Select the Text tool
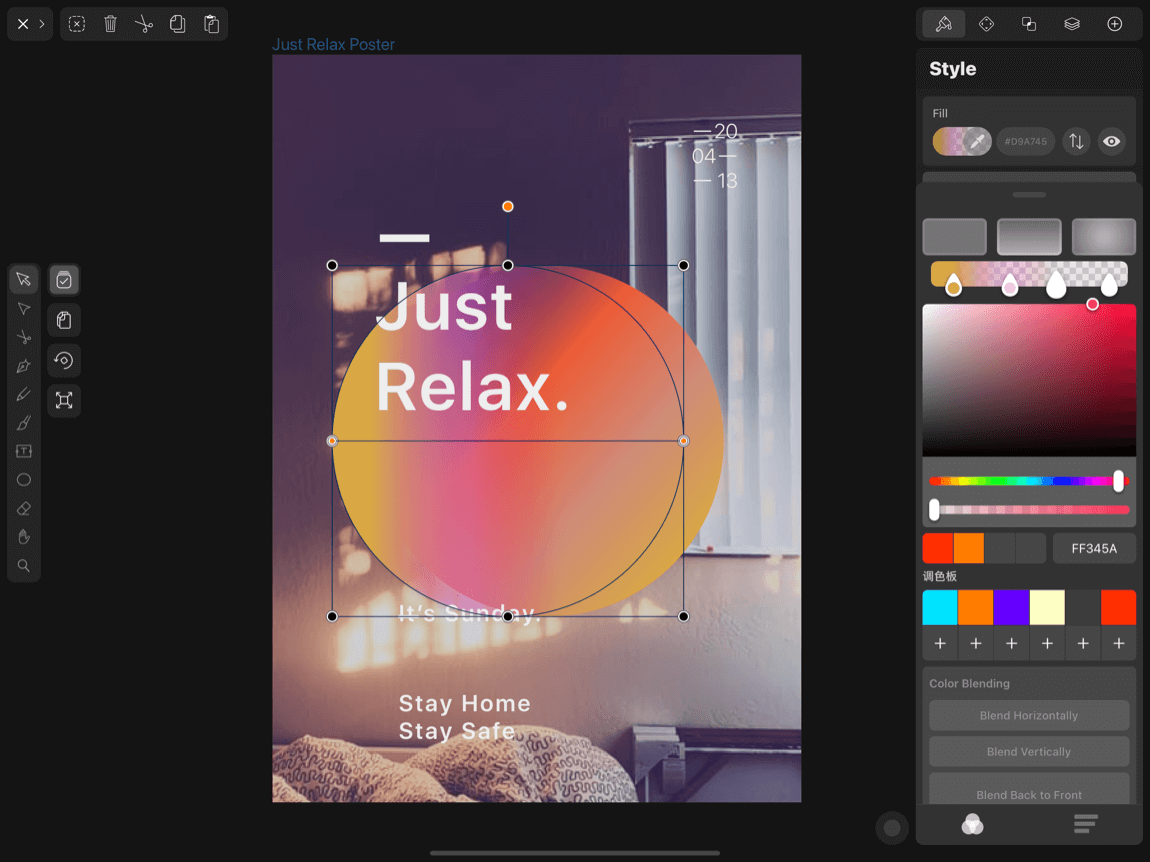The height and width of the screenshot is (862, 1150). 23,451
